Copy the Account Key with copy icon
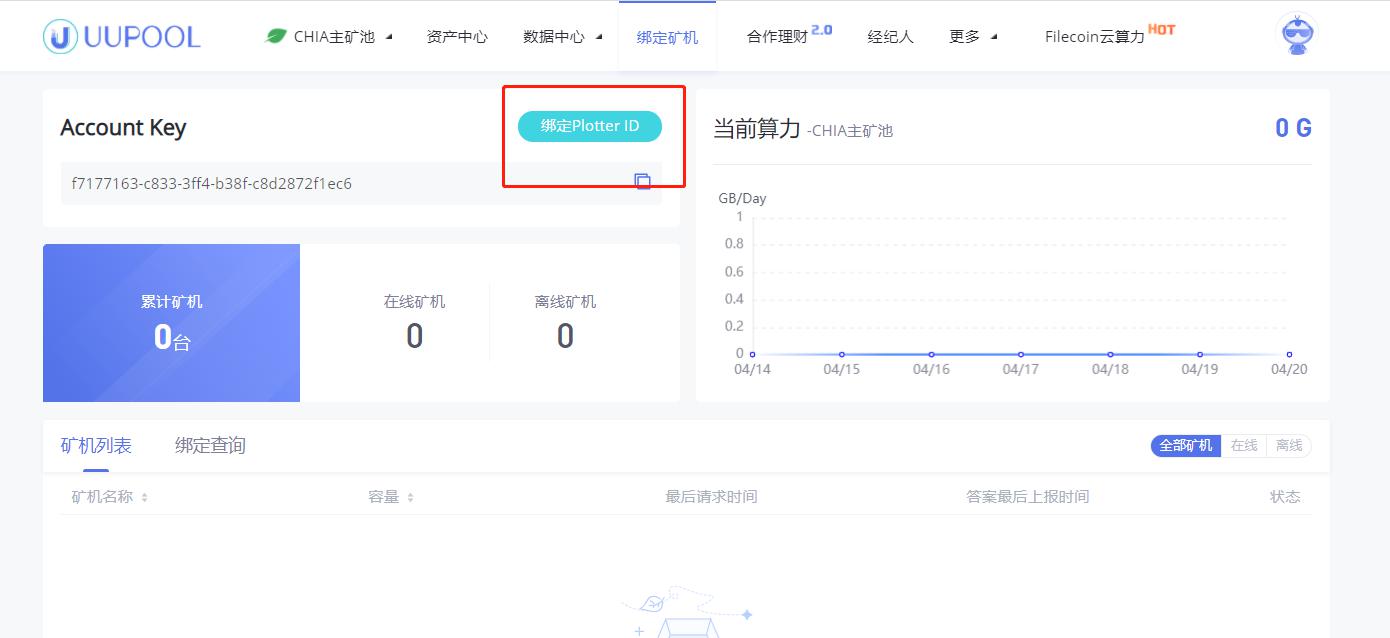 pos(642,181)
